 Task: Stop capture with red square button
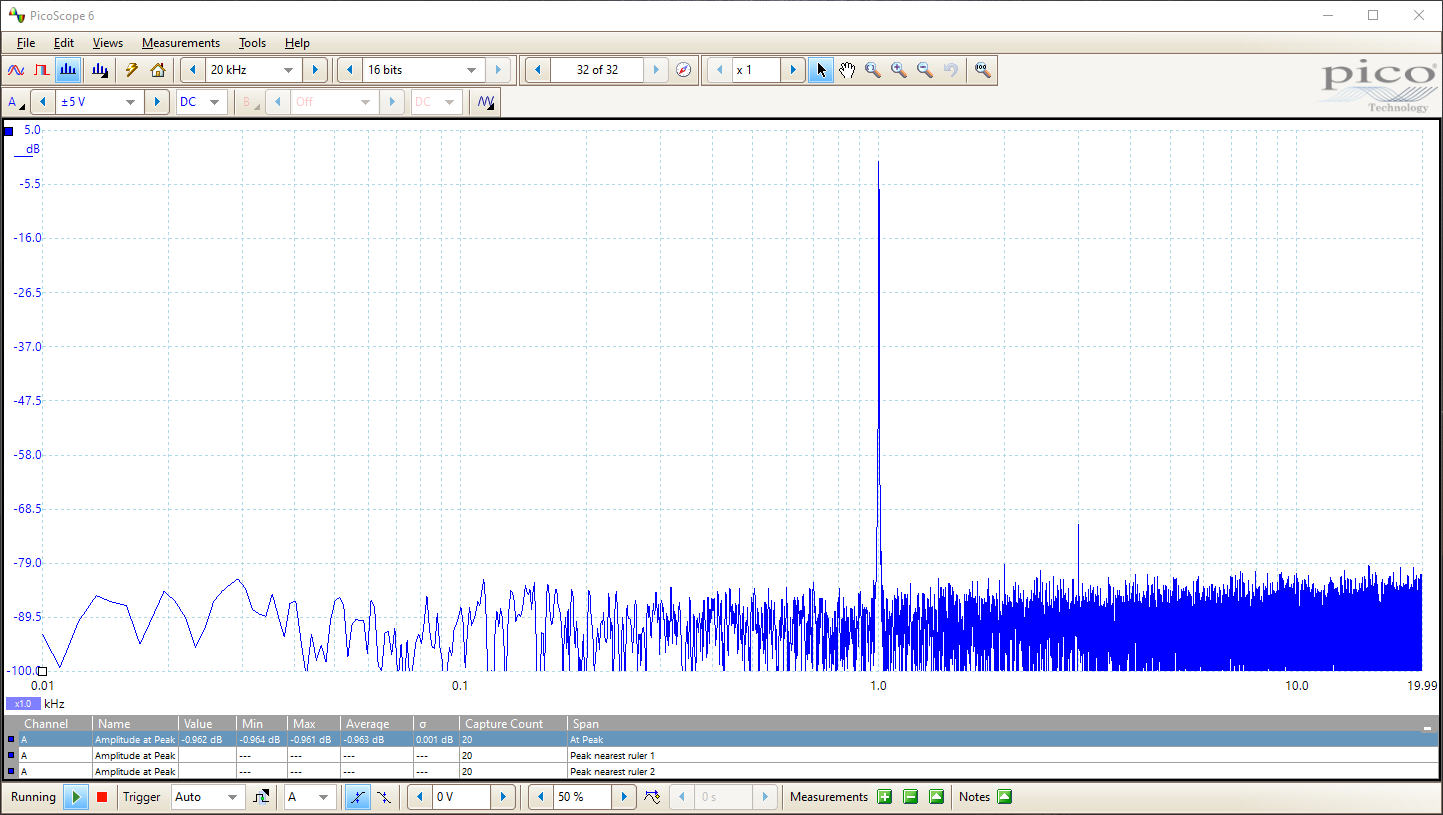coord(102,797)
